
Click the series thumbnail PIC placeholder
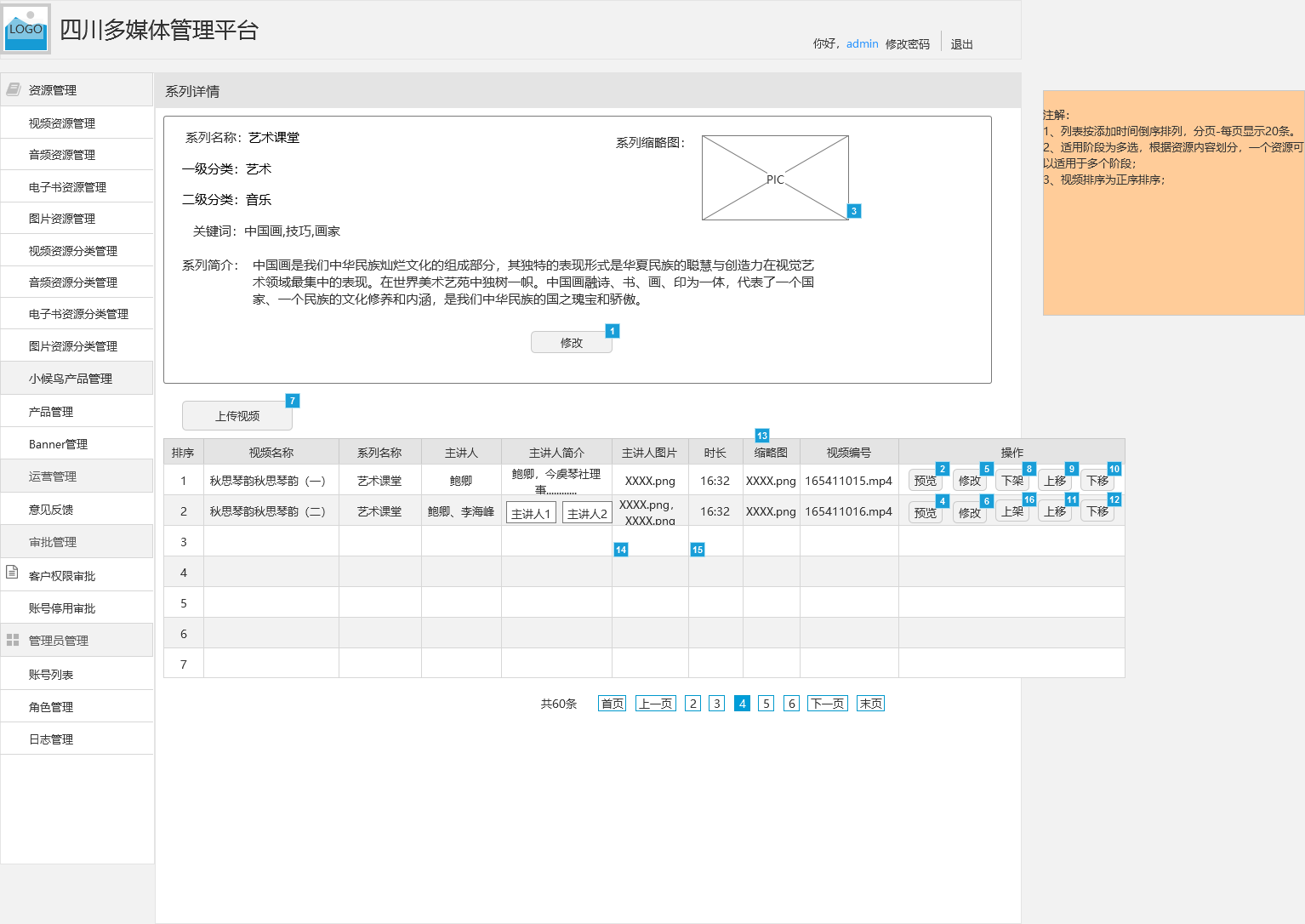(775, 178)
